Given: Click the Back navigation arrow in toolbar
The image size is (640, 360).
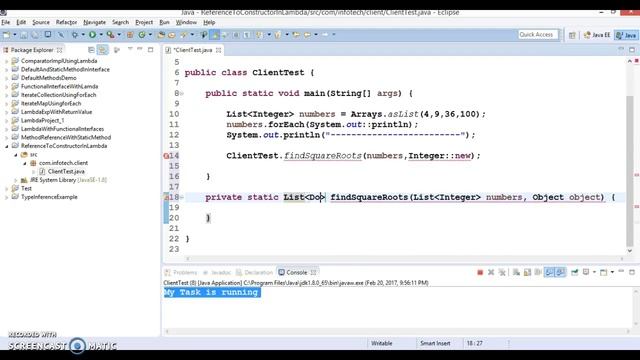Looking at the screenshot, I should coord(307,35).
